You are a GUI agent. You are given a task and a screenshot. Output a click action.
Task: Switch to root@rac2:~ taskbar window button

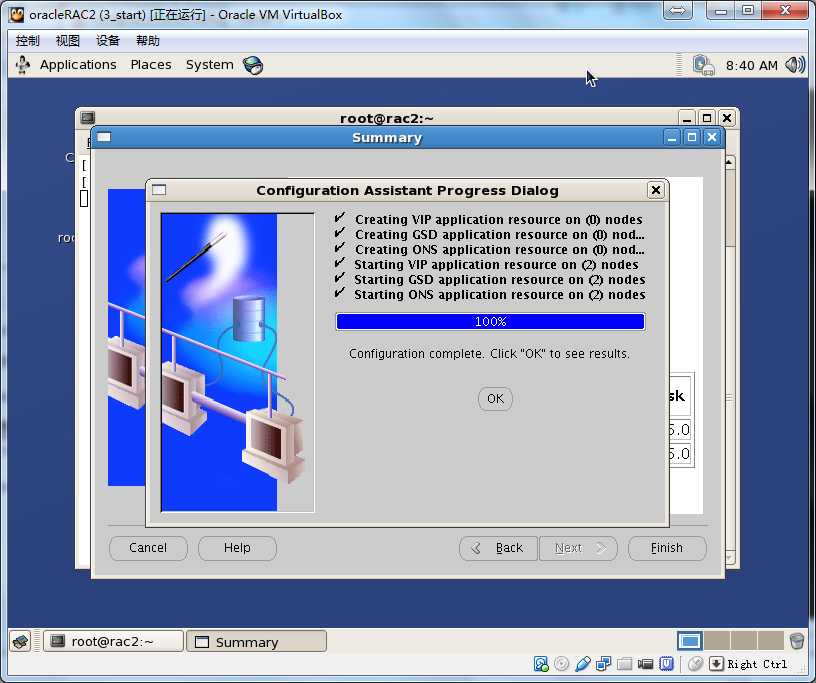point(113,641)
